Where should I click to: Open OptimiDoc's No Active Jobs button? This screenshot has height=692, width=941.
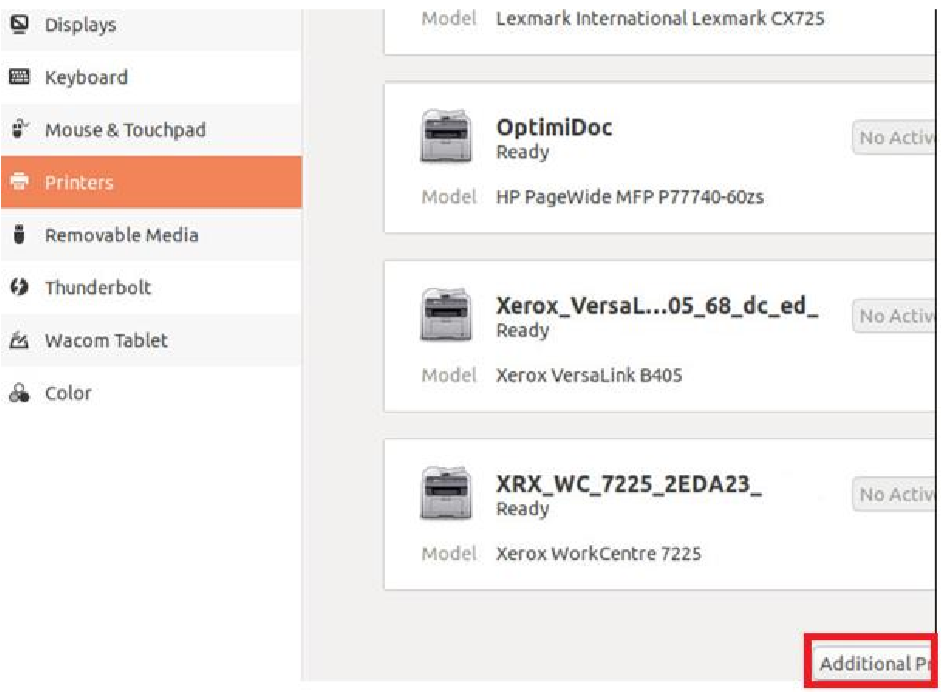coord(893,138)
